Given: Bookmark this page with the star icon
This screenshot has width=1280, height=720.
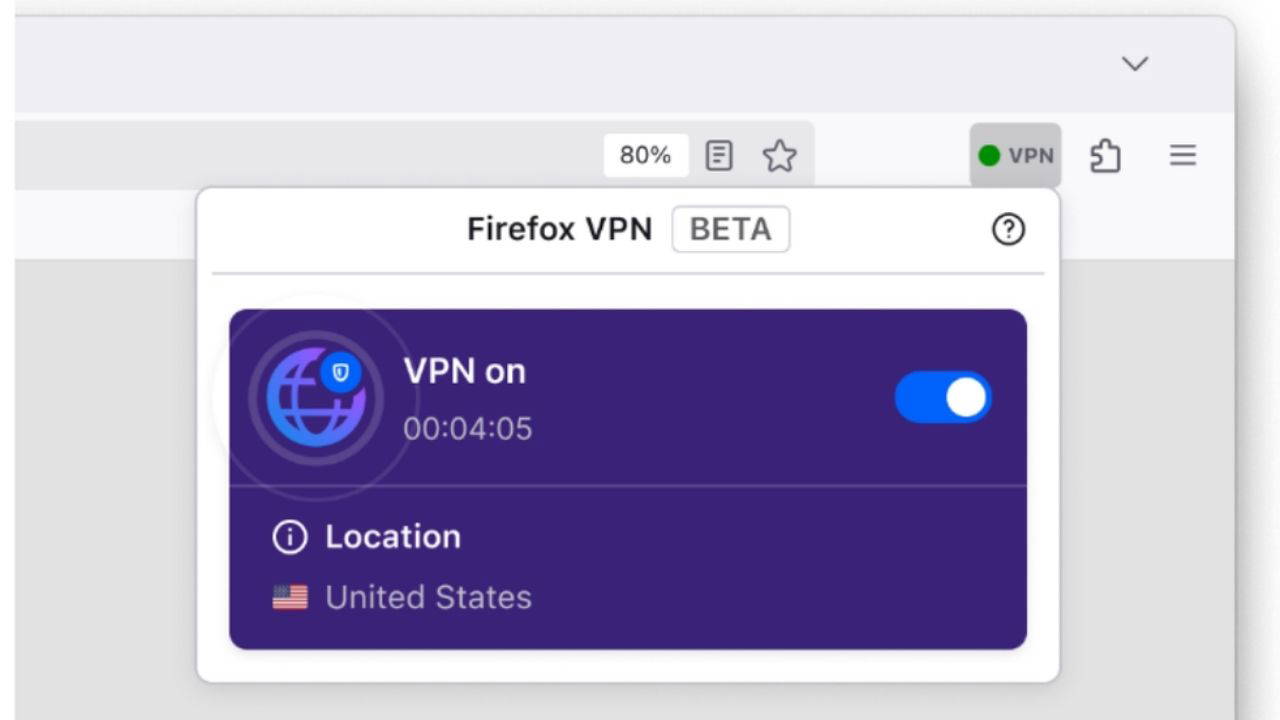Looking at the screenshot, I should click(779, 155).
